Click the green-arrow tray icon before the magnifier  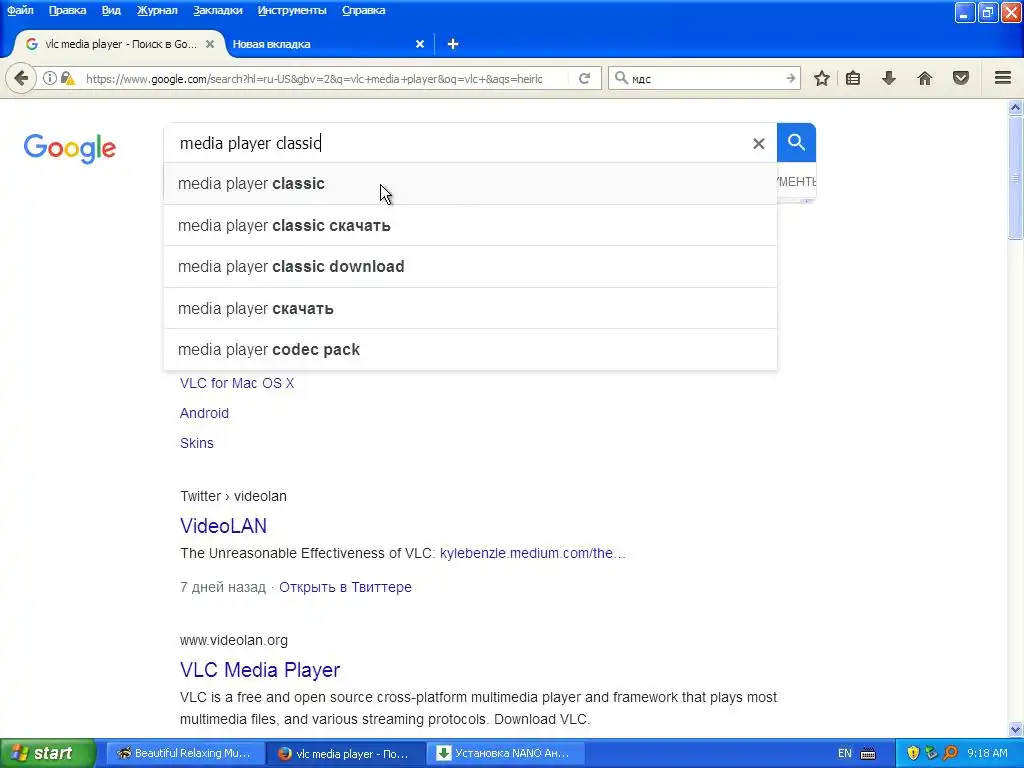[x=931, y=754]
